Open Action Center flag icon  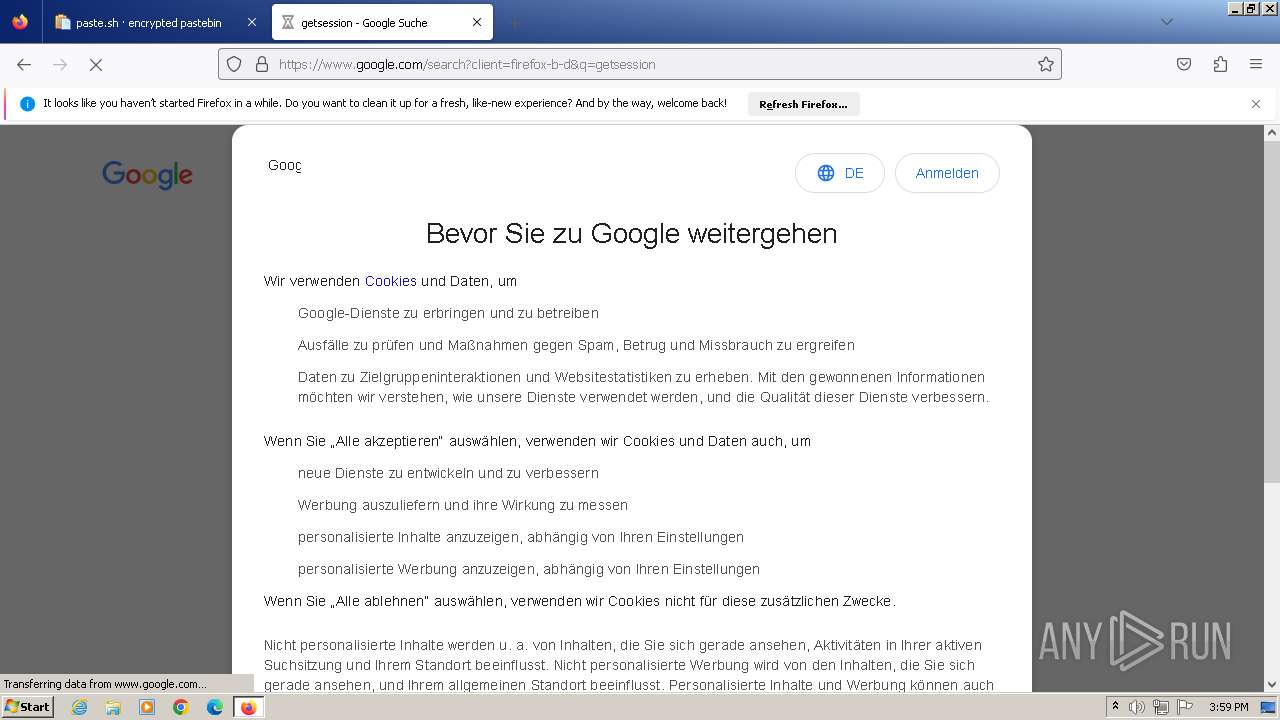click(x=1184, y=707)
